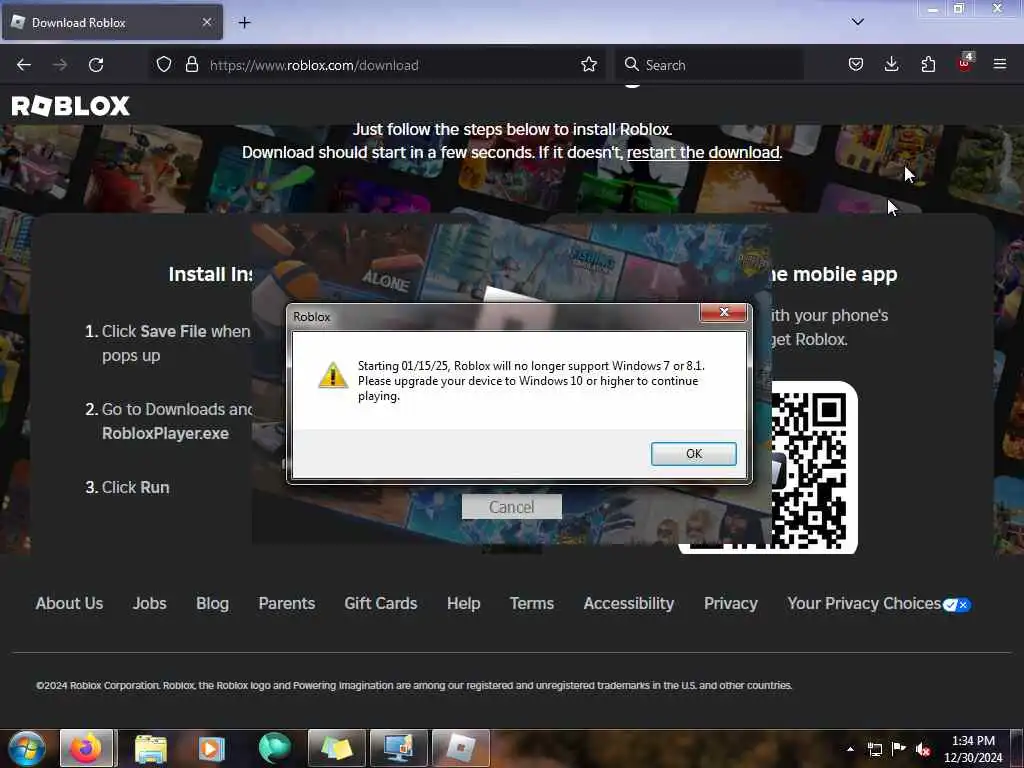Open the Jobs footer link

coord(150,603)
